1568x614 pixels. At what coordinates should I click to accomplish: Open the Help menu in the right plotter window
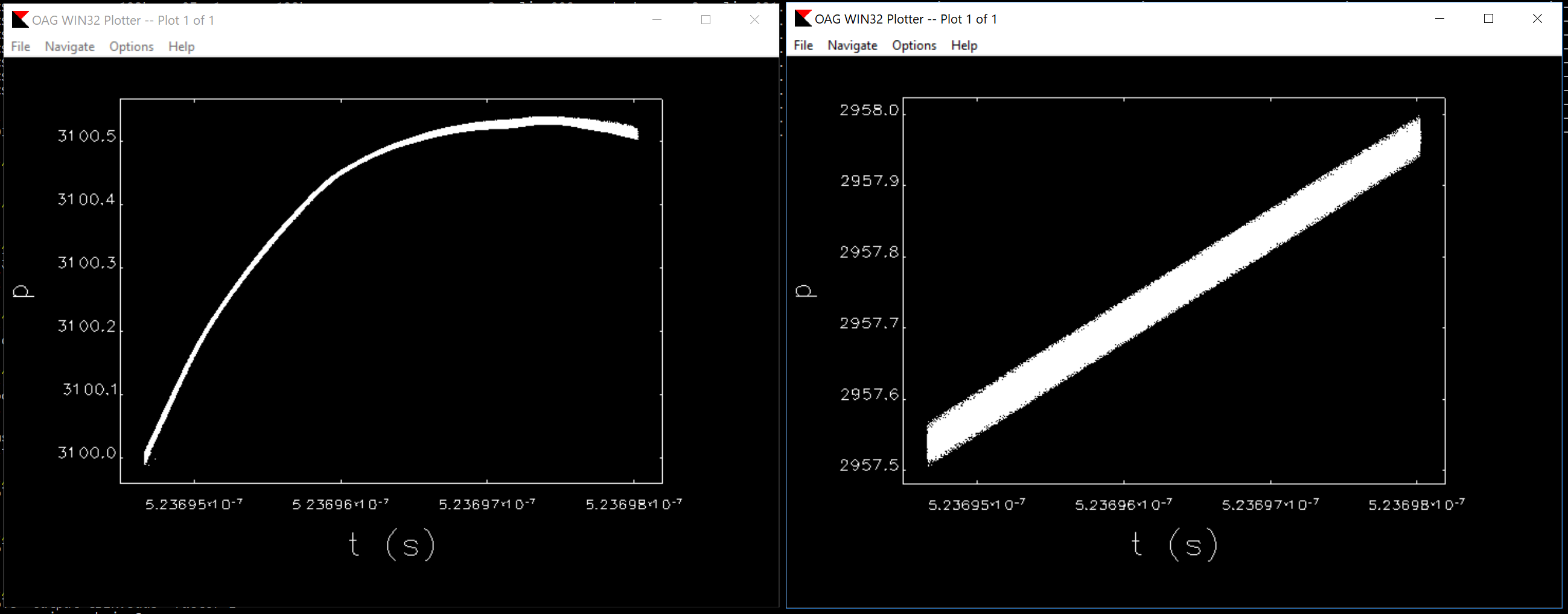tap(964, 46)
